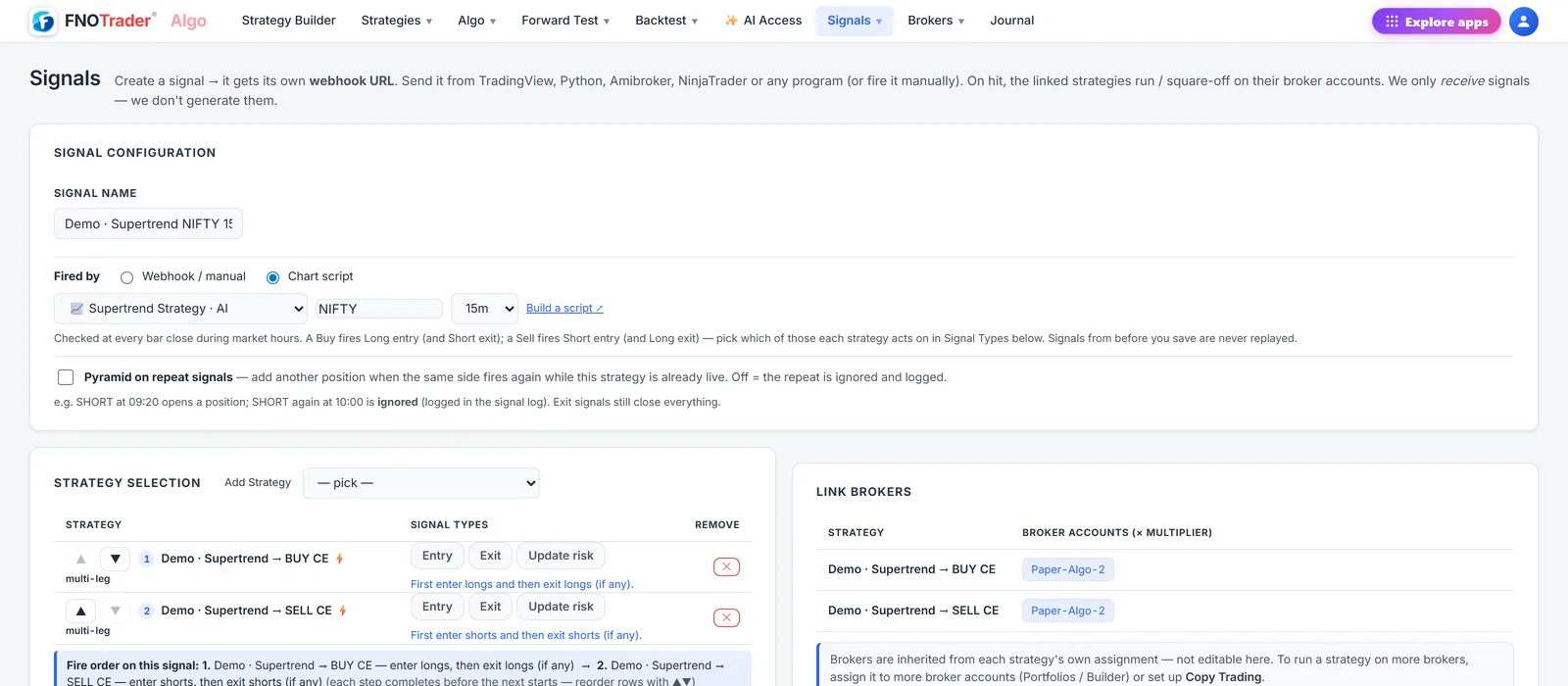The image size is (1568, 686).
Task: Expand the Signals menu
Action: pyautogui.click(x=855, y=21)
